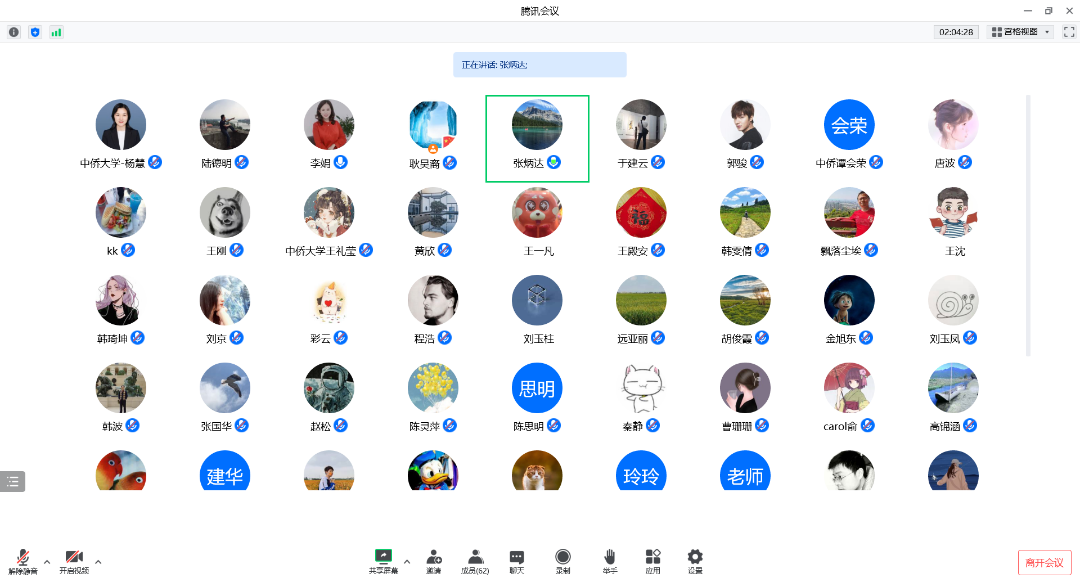
Task: Raise hand using the 举手 icon
Action: (x=609, y=559)
